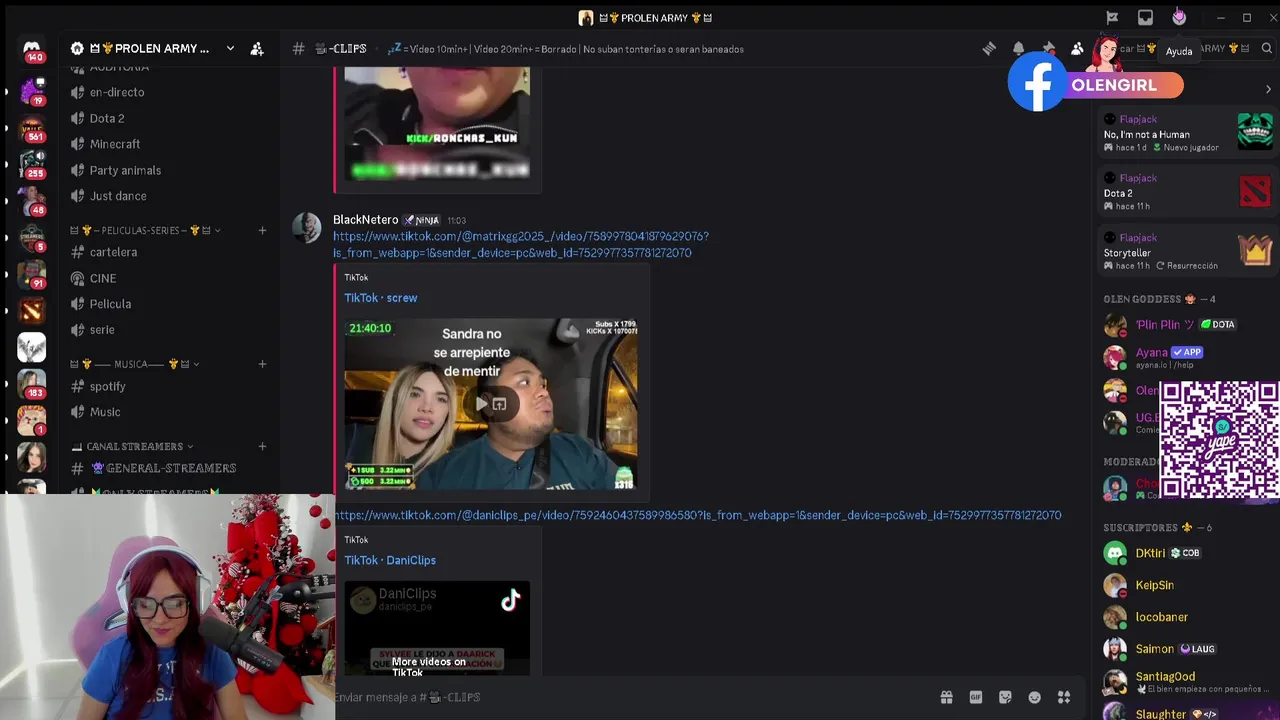
Task: Select the server icon with 183 badge
Action: (32, 383)
